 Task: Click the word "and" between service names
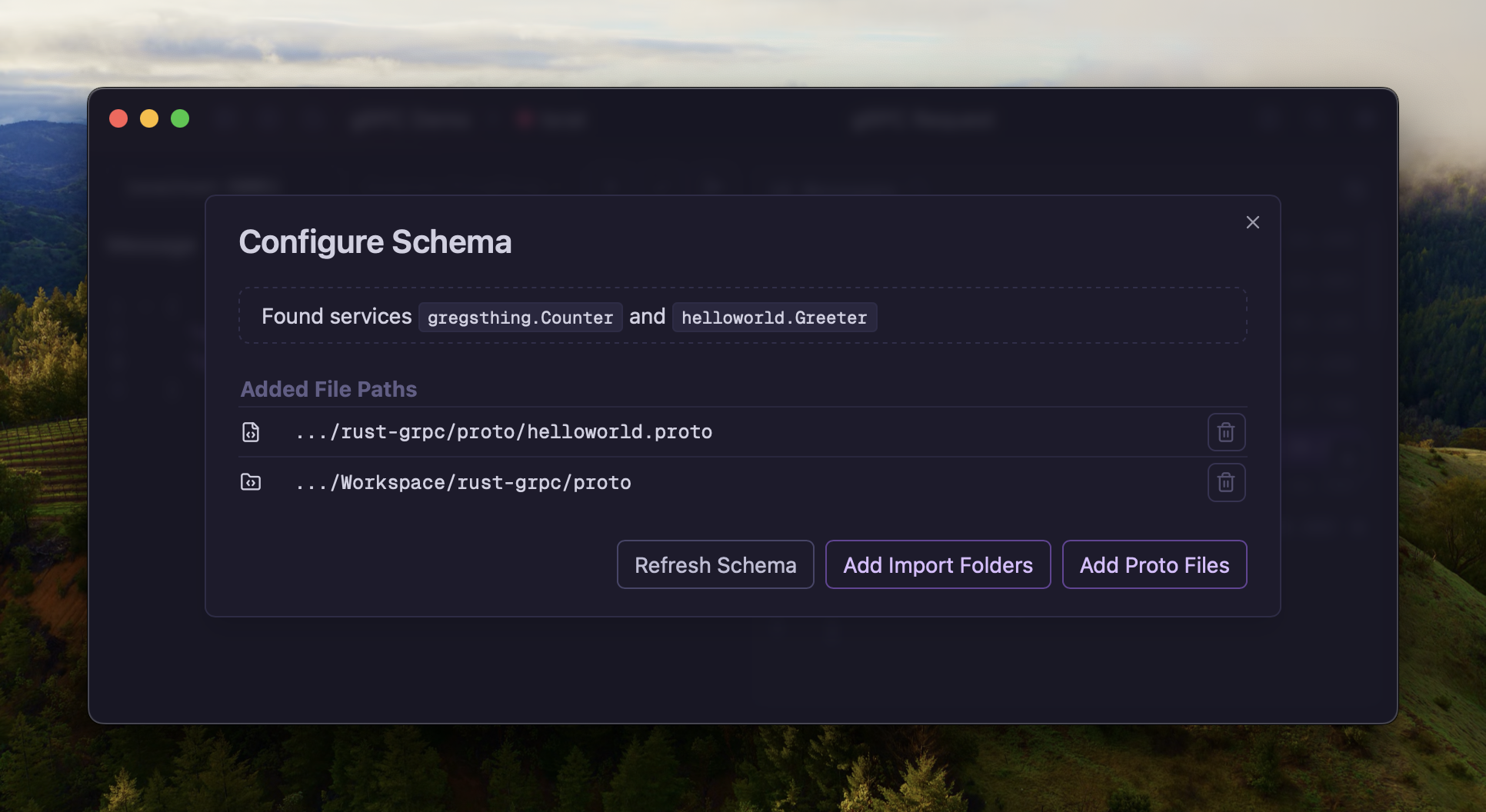point(647,317)
